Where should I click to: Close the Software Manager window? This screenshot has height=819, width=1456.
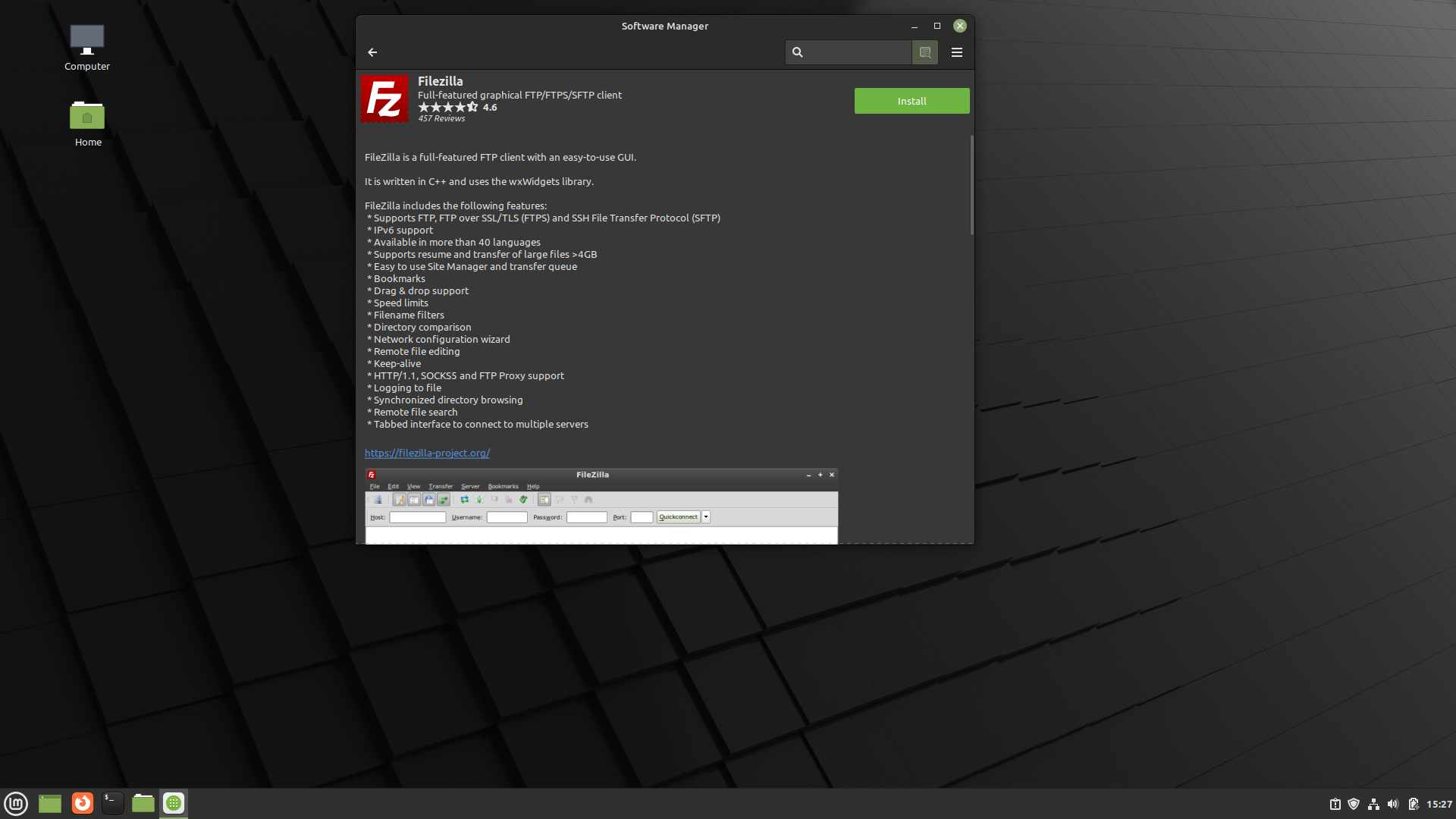click(x=959, y=26)
